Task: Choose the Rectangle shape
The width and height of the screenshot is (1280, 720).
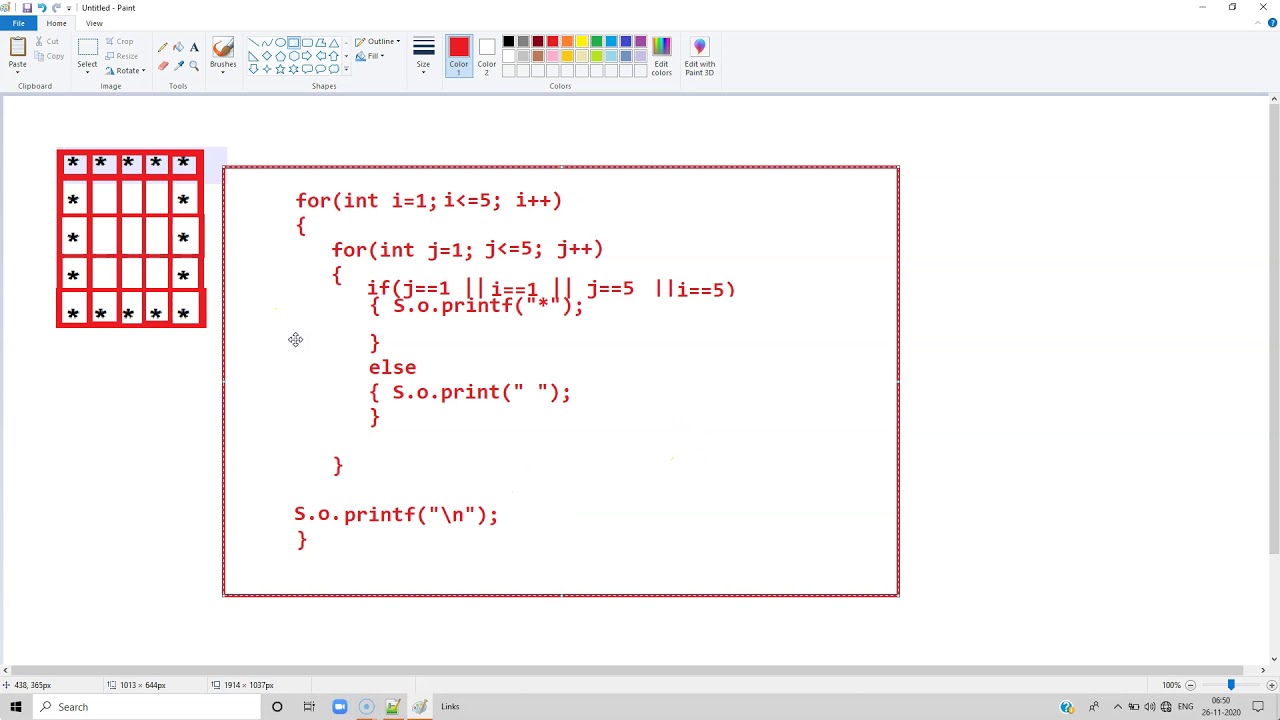Action: (294, 43)
